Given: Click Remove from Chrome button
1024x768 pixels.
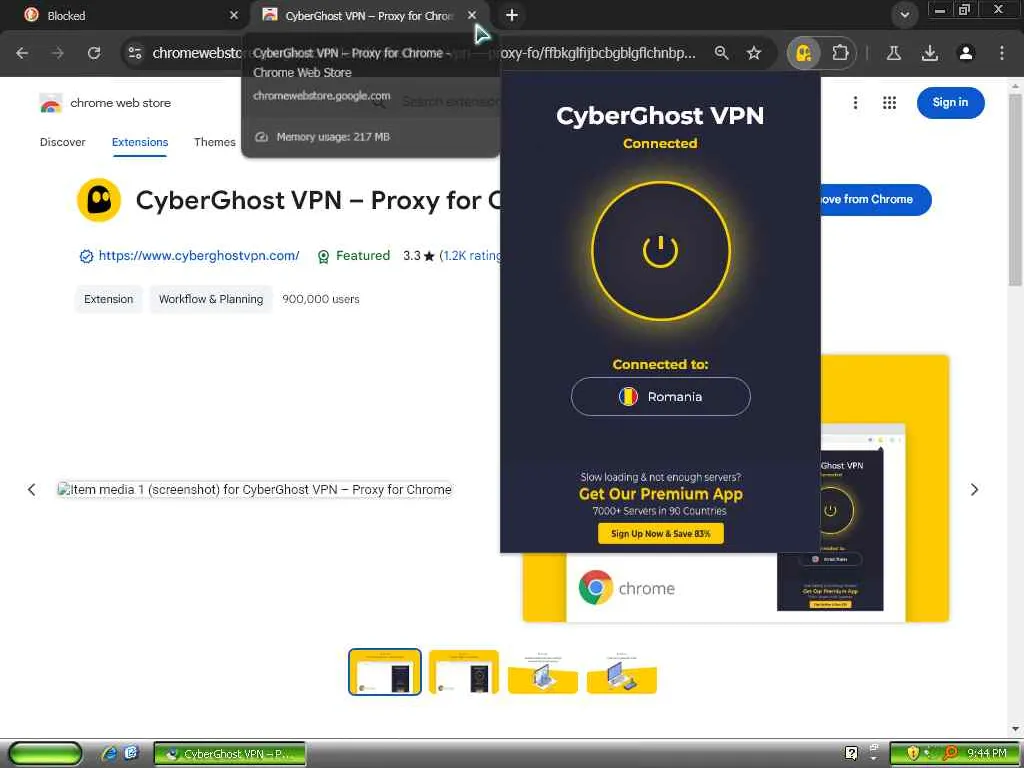Looking at the screenshot, I should tap(876, 199).
